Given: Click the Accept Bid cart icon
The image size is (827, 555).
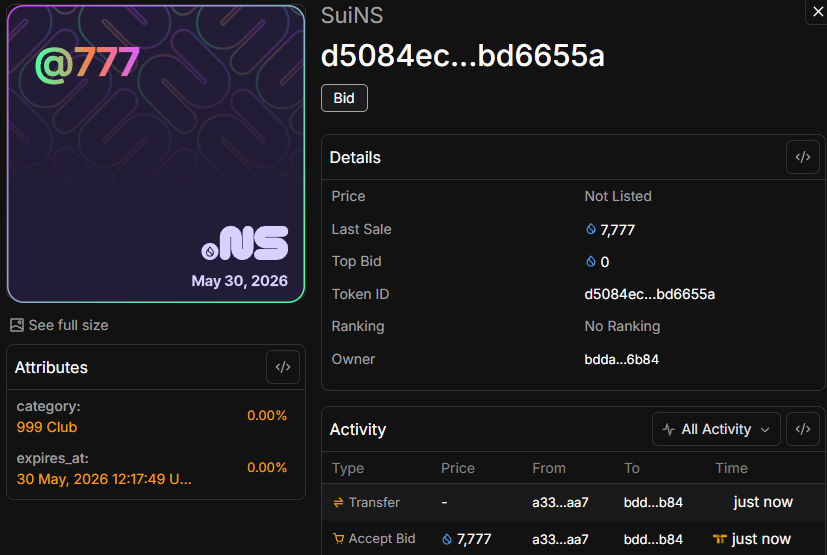Looking at the screenshot, I should [338, 539].
